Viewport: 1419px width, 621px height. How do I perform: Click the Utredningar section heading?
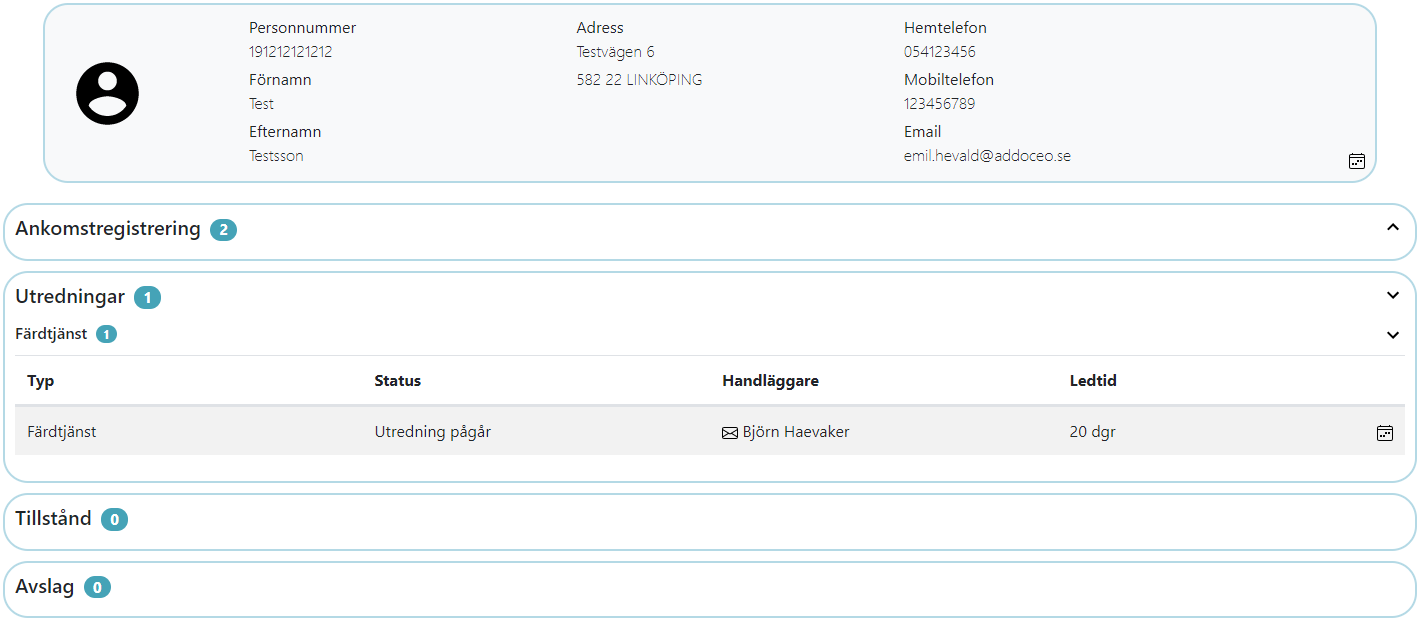pos(70,297)
